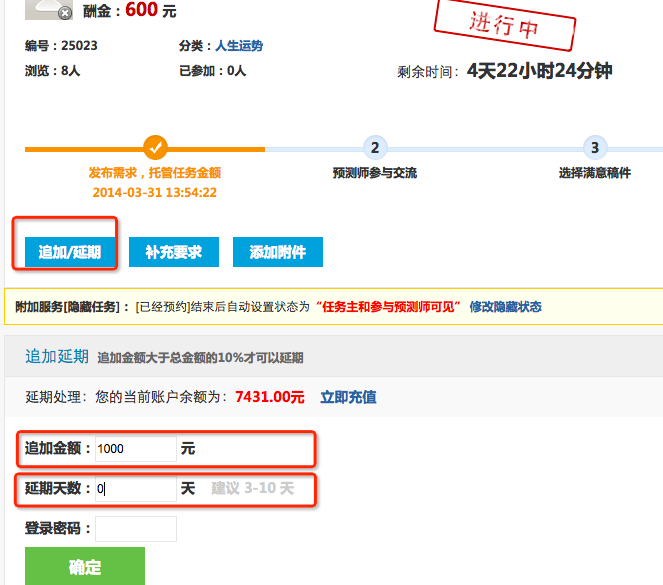Click the 浏览：8人 view count
Viewport: 663px width, 585px height.
(x=52, y=71)
